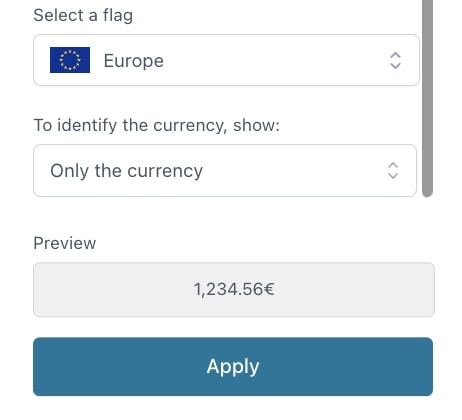Click the upward arrow in Europe selector chevron
462x420 pixels.
point(395,55)
